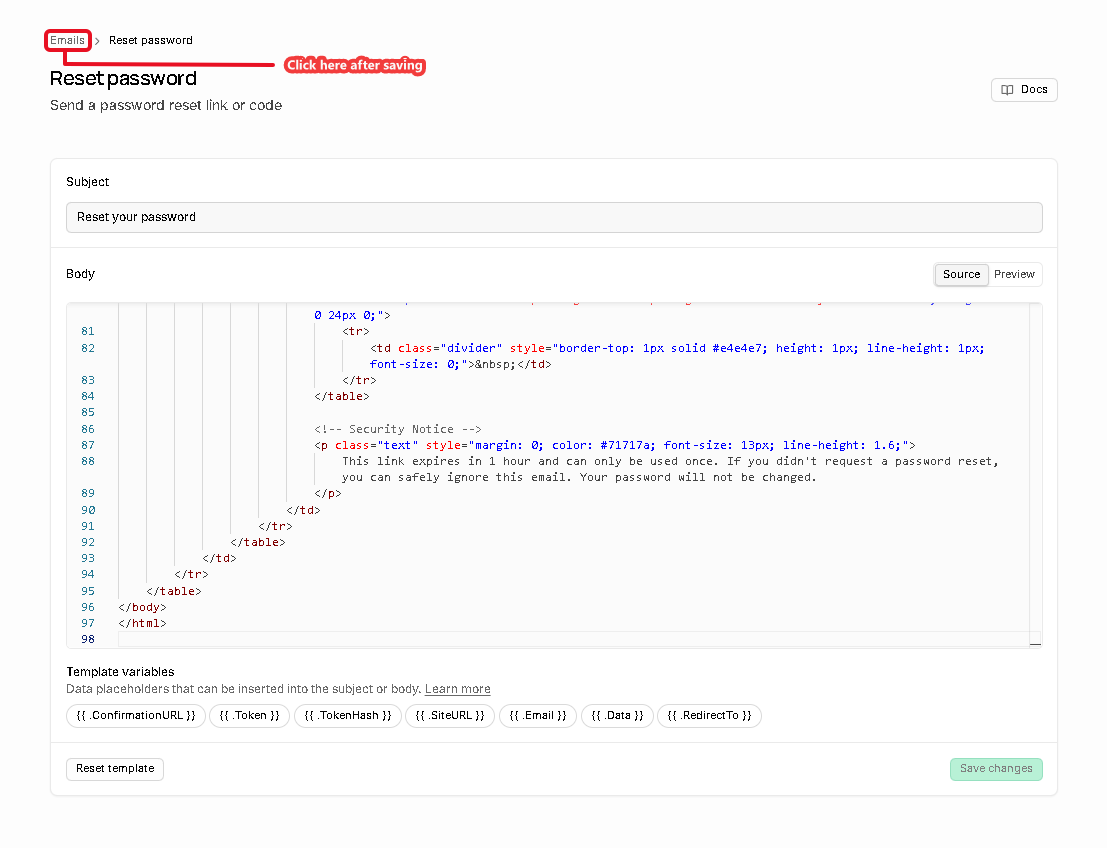Insert the {{ .ConfirmationURL }} variable
Viewport: 1107px width, 848px height.
[136, 715]
